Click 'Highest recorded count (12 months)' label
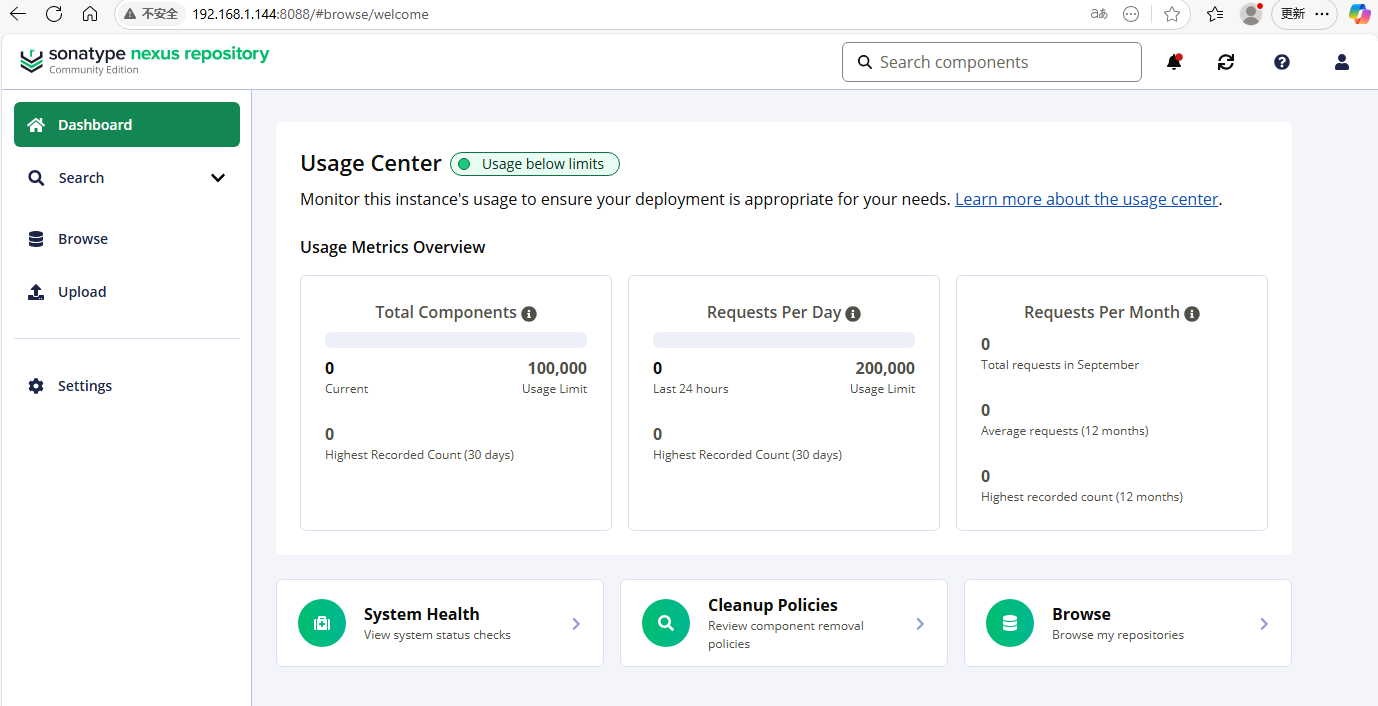Screen dimensions: 1378x706 coord(1082,497)
